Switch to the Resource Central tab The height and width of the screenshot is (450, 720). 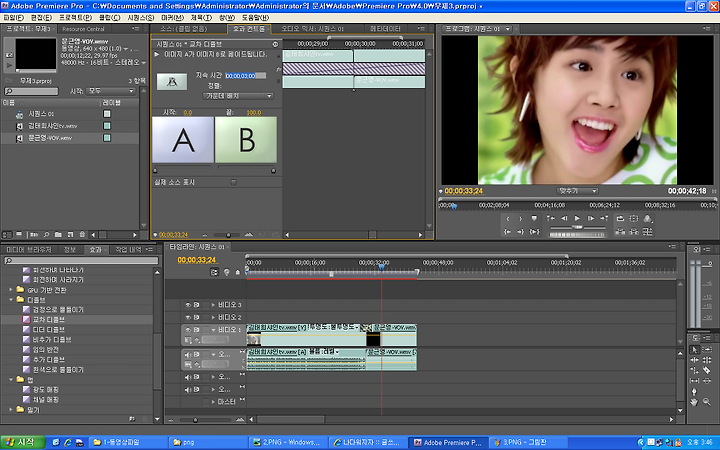tap(83, 29)
